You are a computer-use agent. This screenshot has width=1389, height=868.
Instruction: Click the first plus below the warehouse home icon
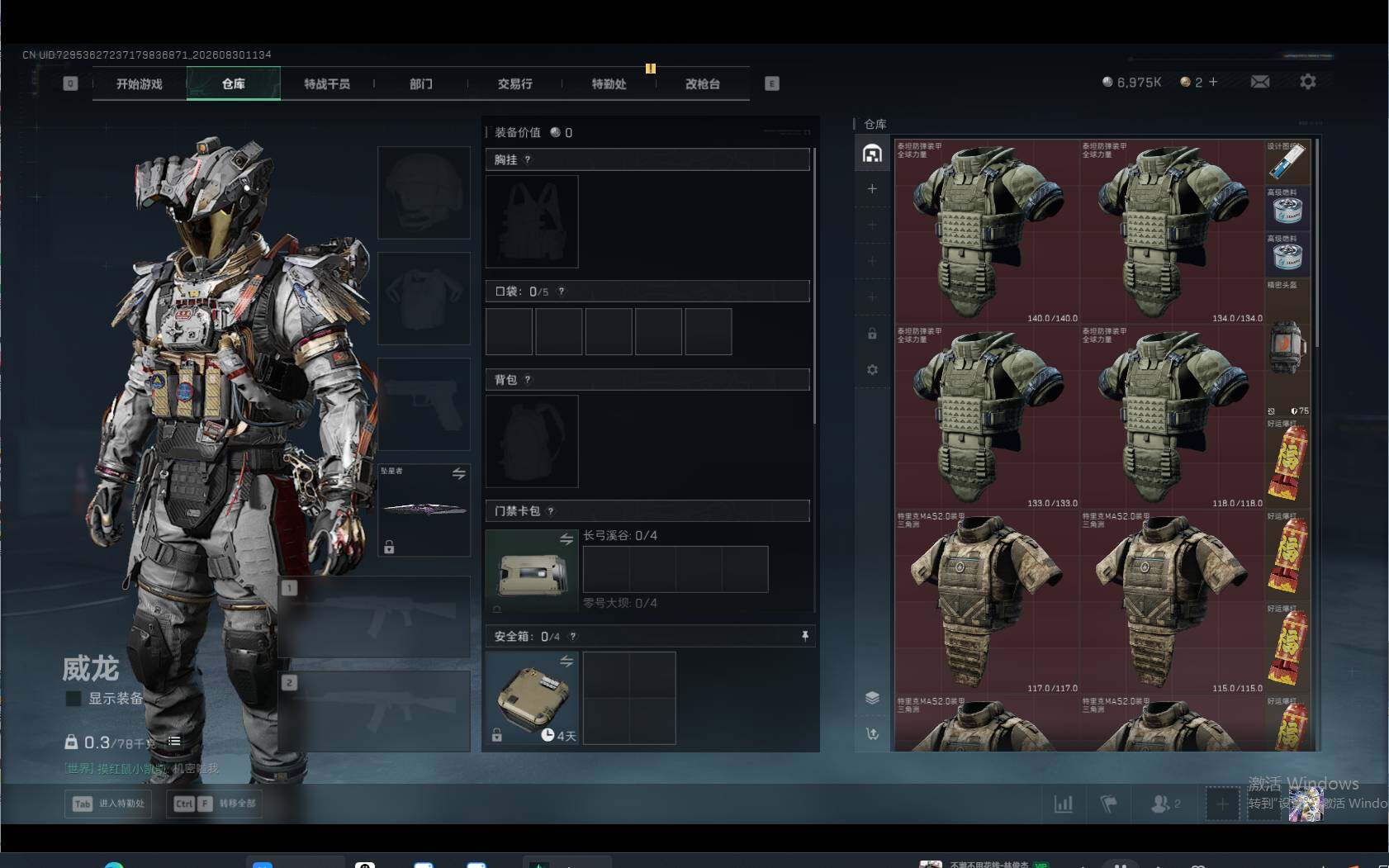(872, 189)
